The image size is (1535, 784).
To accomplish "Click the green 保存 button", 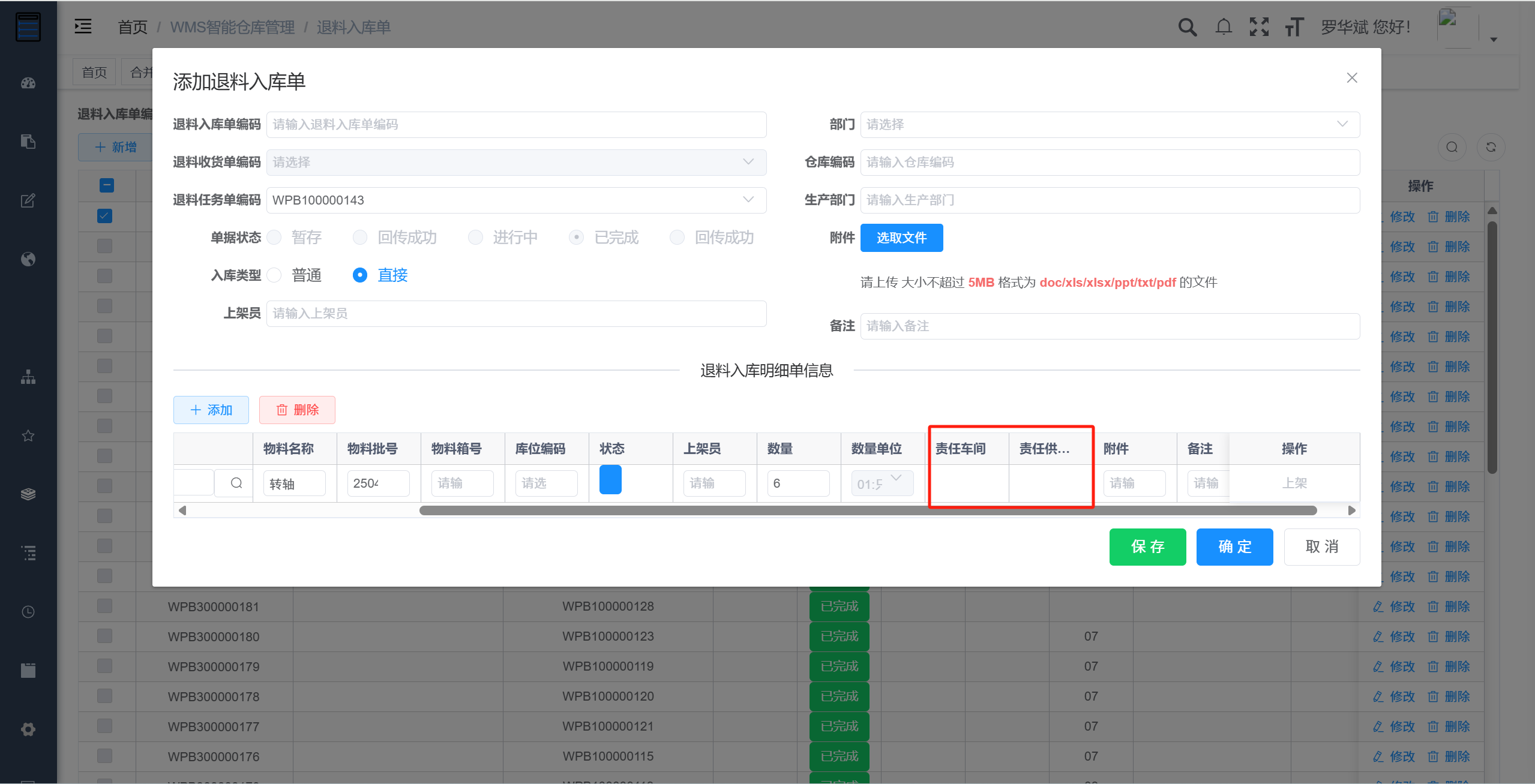I will tap(1147, 547).
